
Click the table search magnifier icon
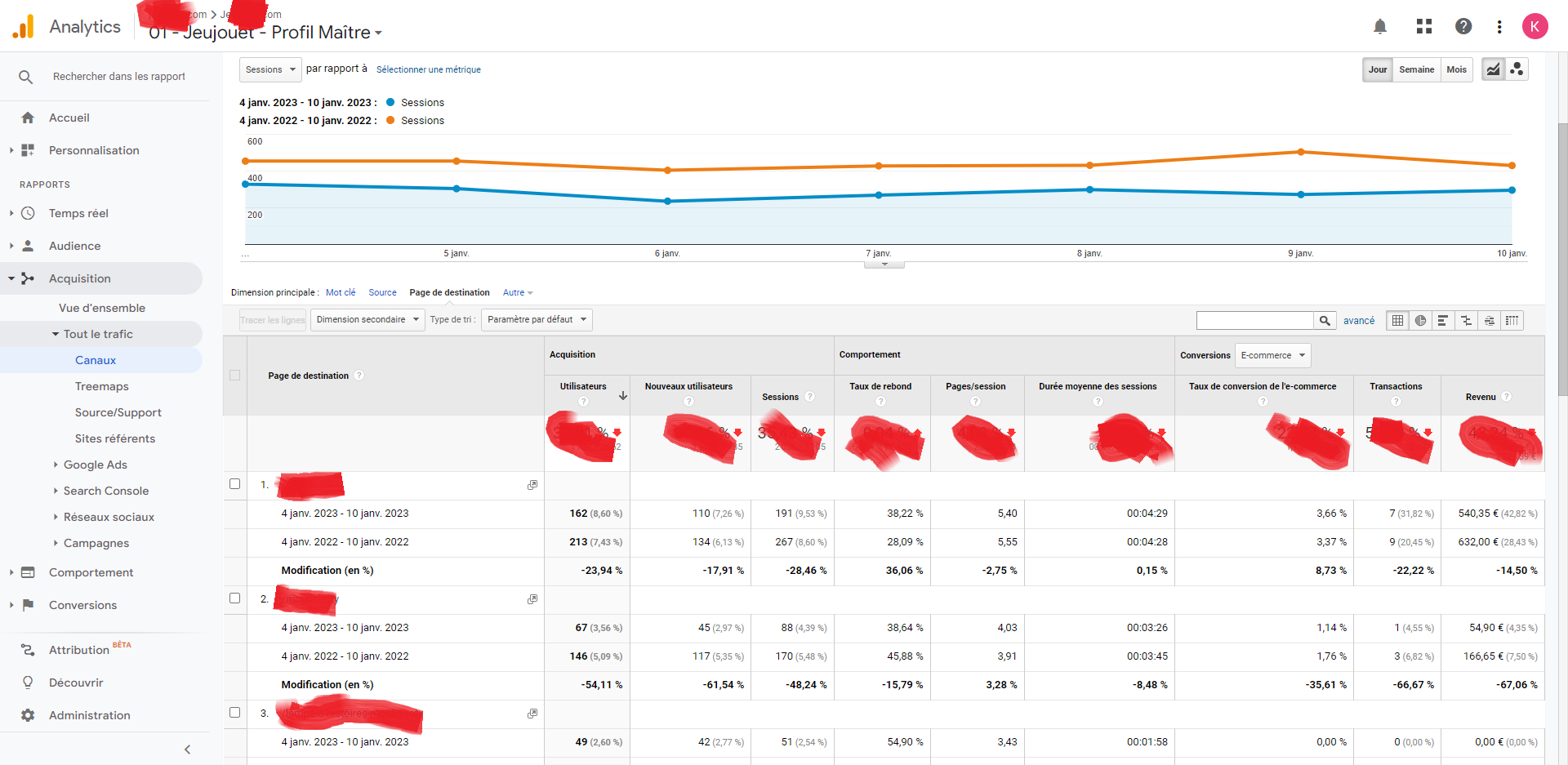pos(1325,320)
